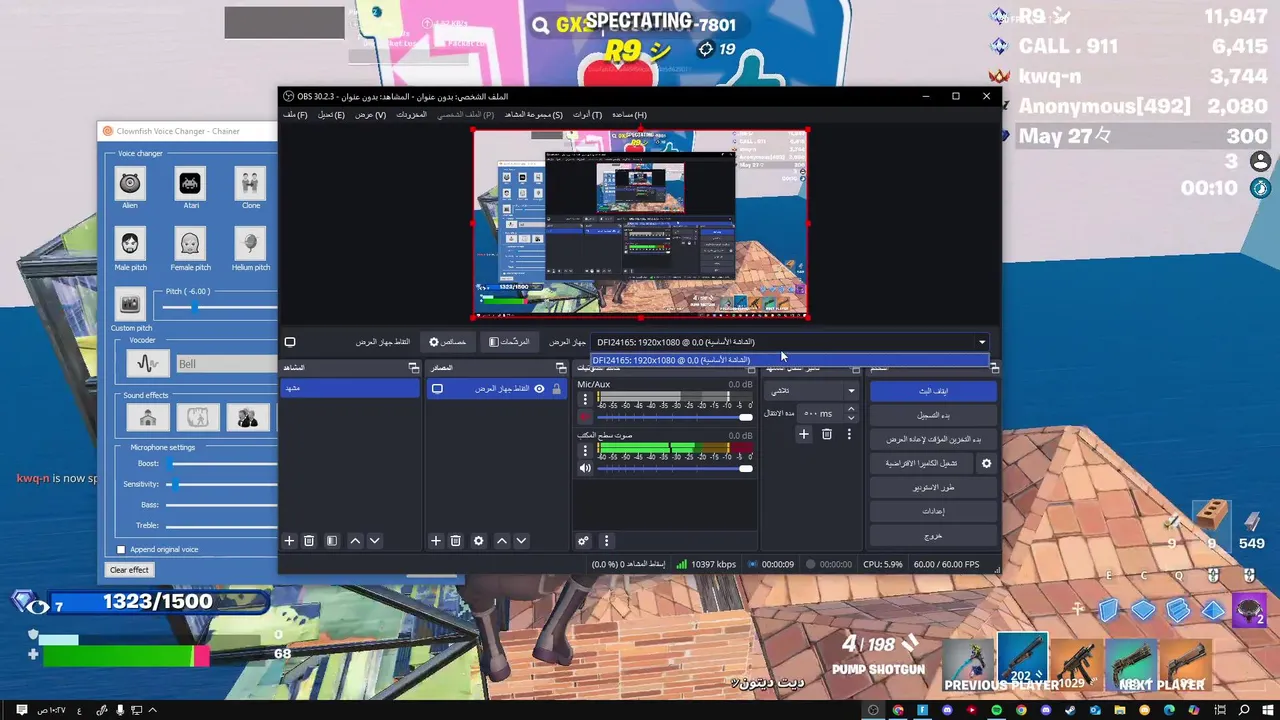Viewport: 1280px width, 720px height.
Task: Select the Alien voice in Clownfish
Action: pos(130,183)
